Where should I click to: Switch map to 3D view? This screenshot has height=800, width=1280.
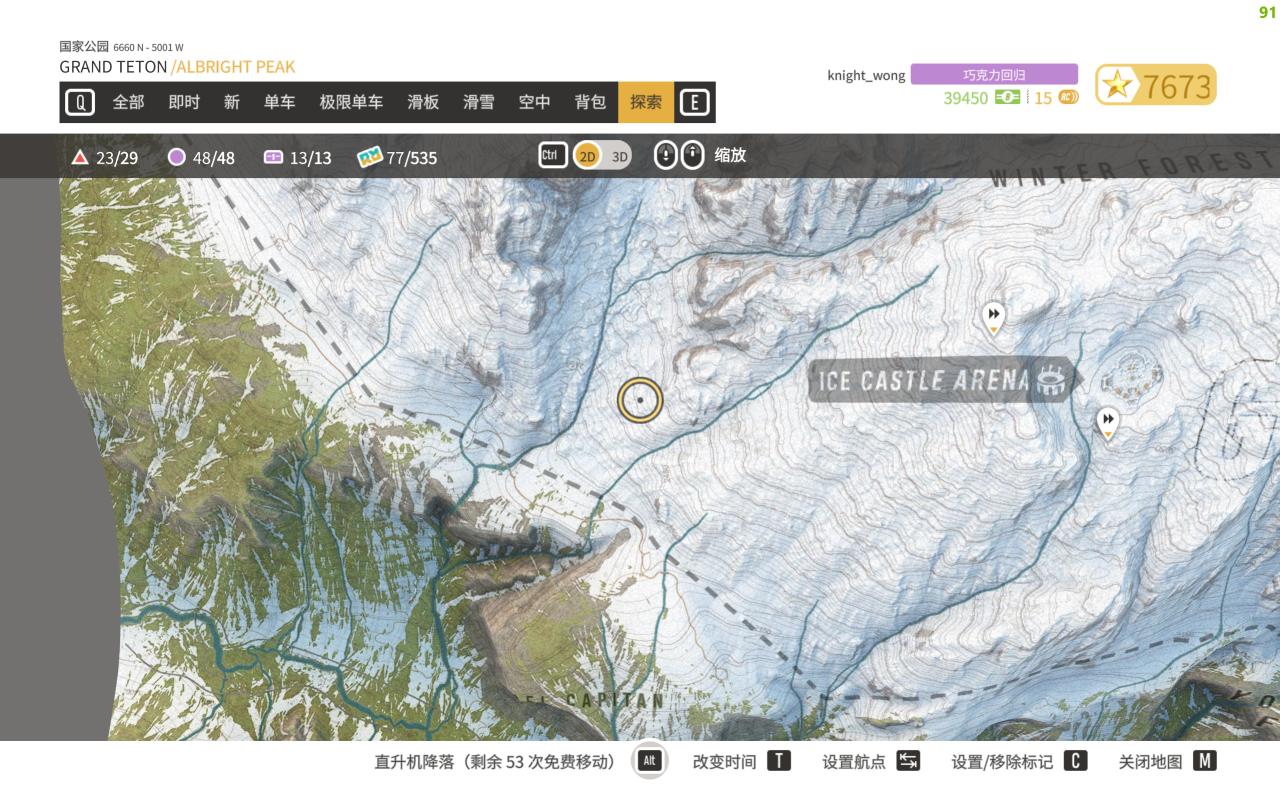[619, 156]
